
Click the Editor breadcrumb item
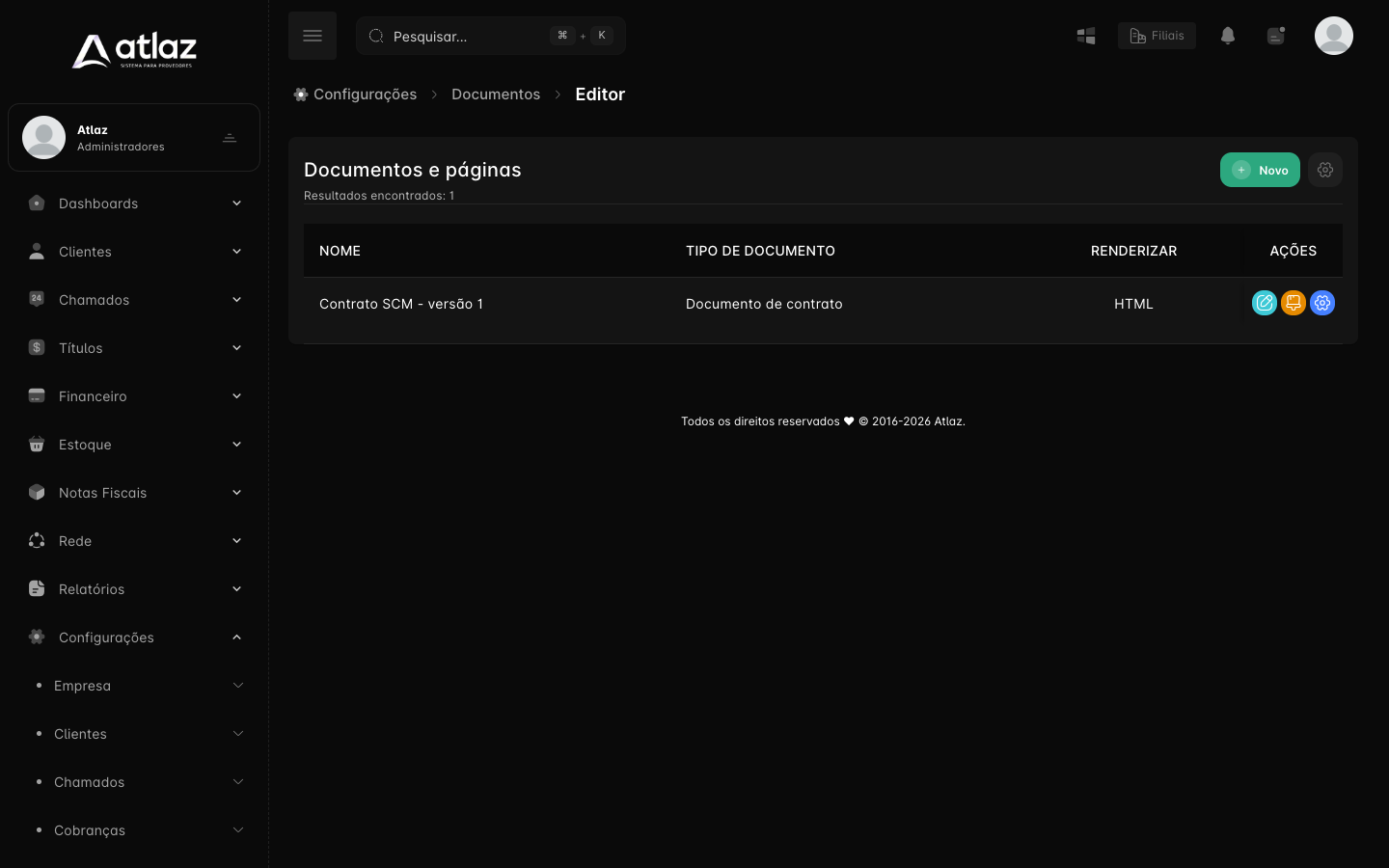(x=600, y=95)
